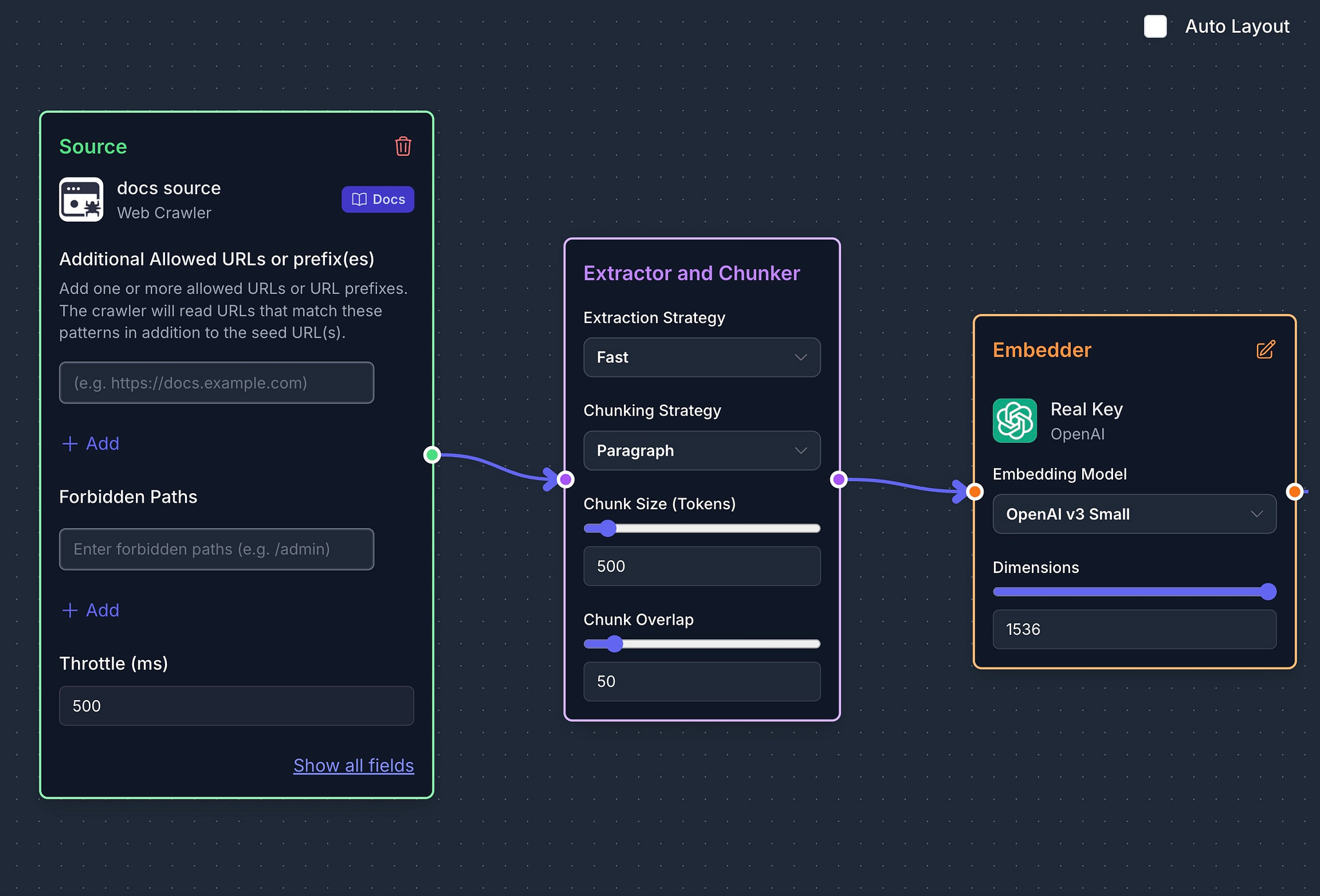1320x896 pixels.
Task: Click the Web Crawler icon beside docs source
Action: click(x=81, y=199)
